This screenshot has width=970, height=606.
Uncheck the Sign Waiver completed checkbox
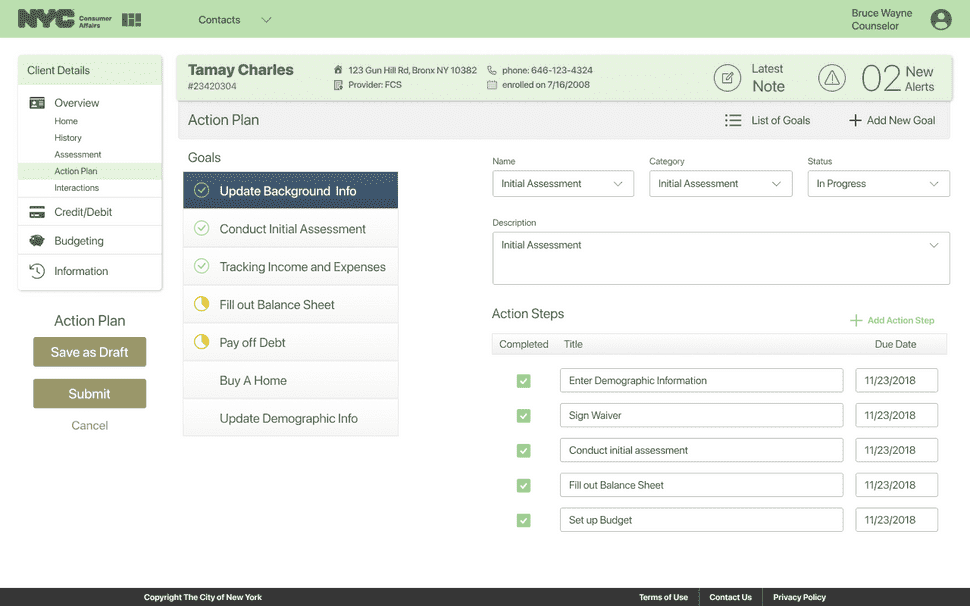[x=523, y=415]
